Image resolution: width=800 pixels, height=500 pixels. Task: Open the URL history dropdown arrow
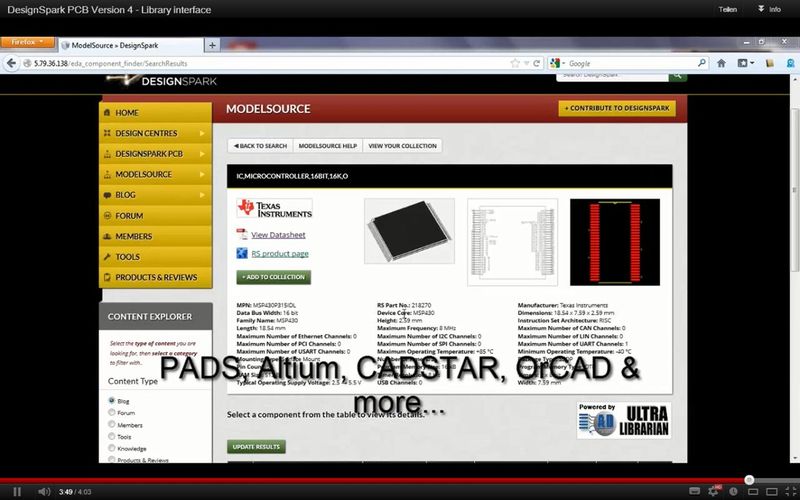526,63
